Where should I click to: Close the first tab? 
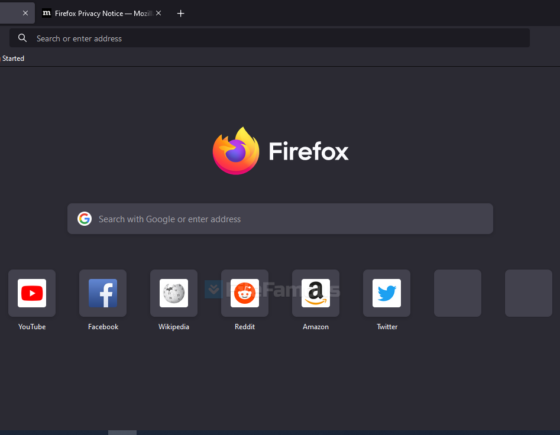25,13
